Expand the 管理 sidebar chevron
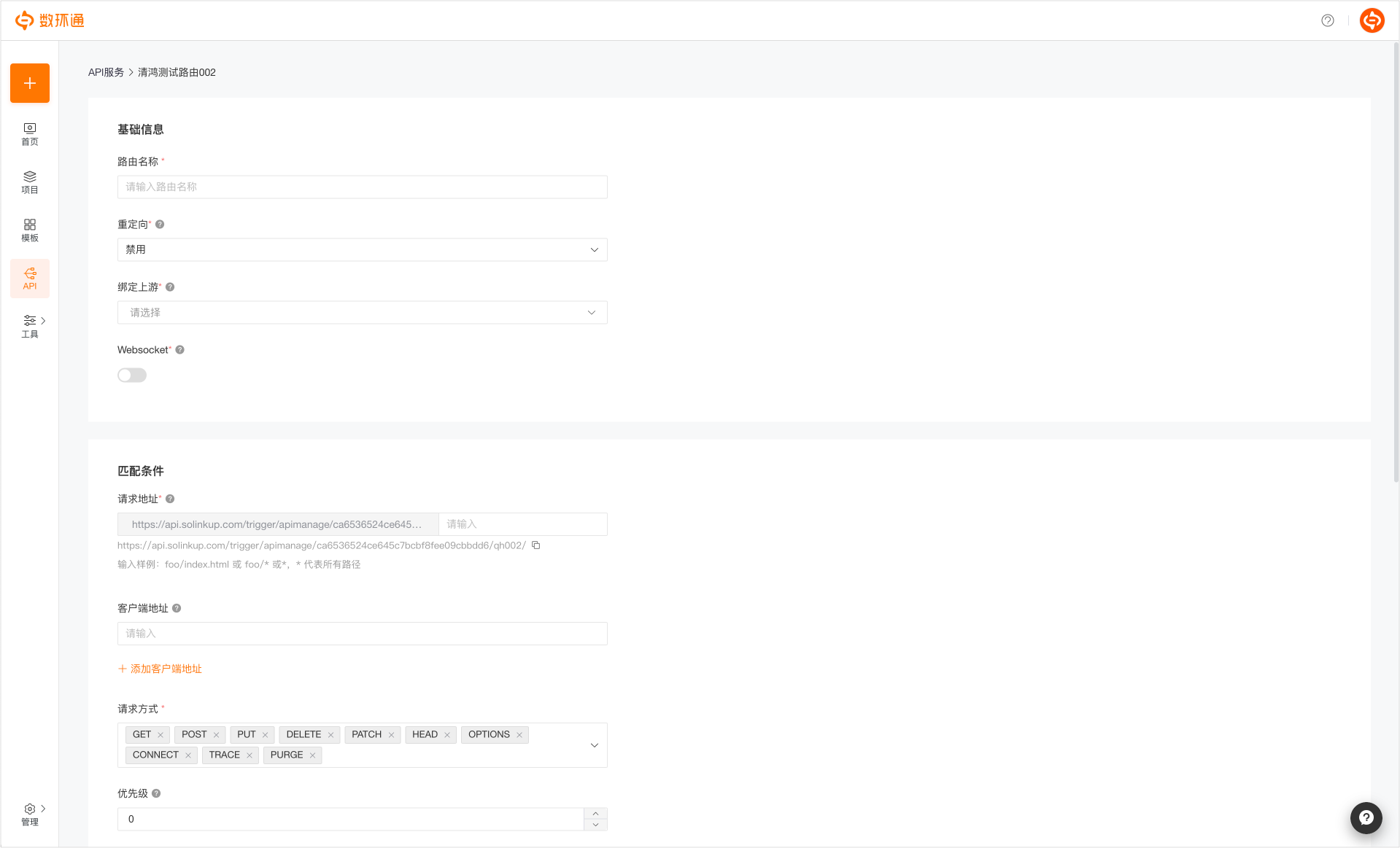Image resolution: width=1400 pixels, height=848 pixels. pos(44,809)
